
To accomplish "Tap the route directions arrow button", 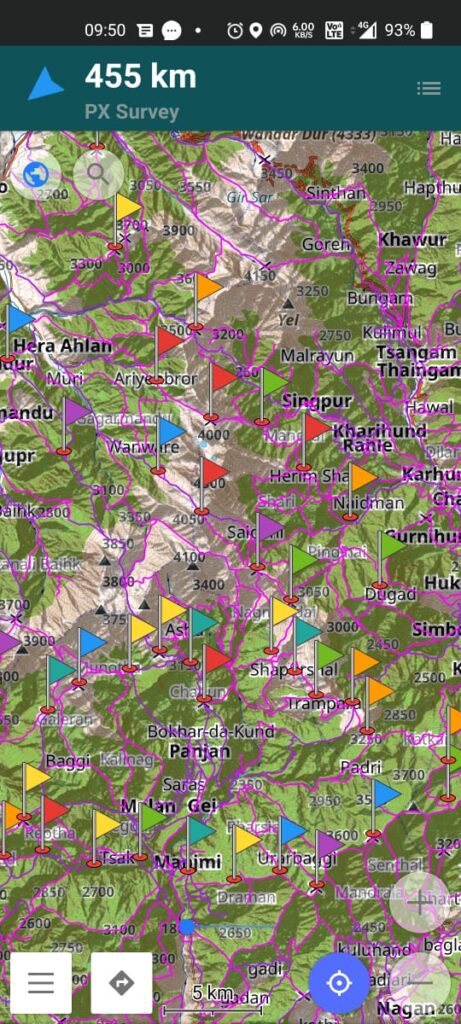I will tap(121, 982).
